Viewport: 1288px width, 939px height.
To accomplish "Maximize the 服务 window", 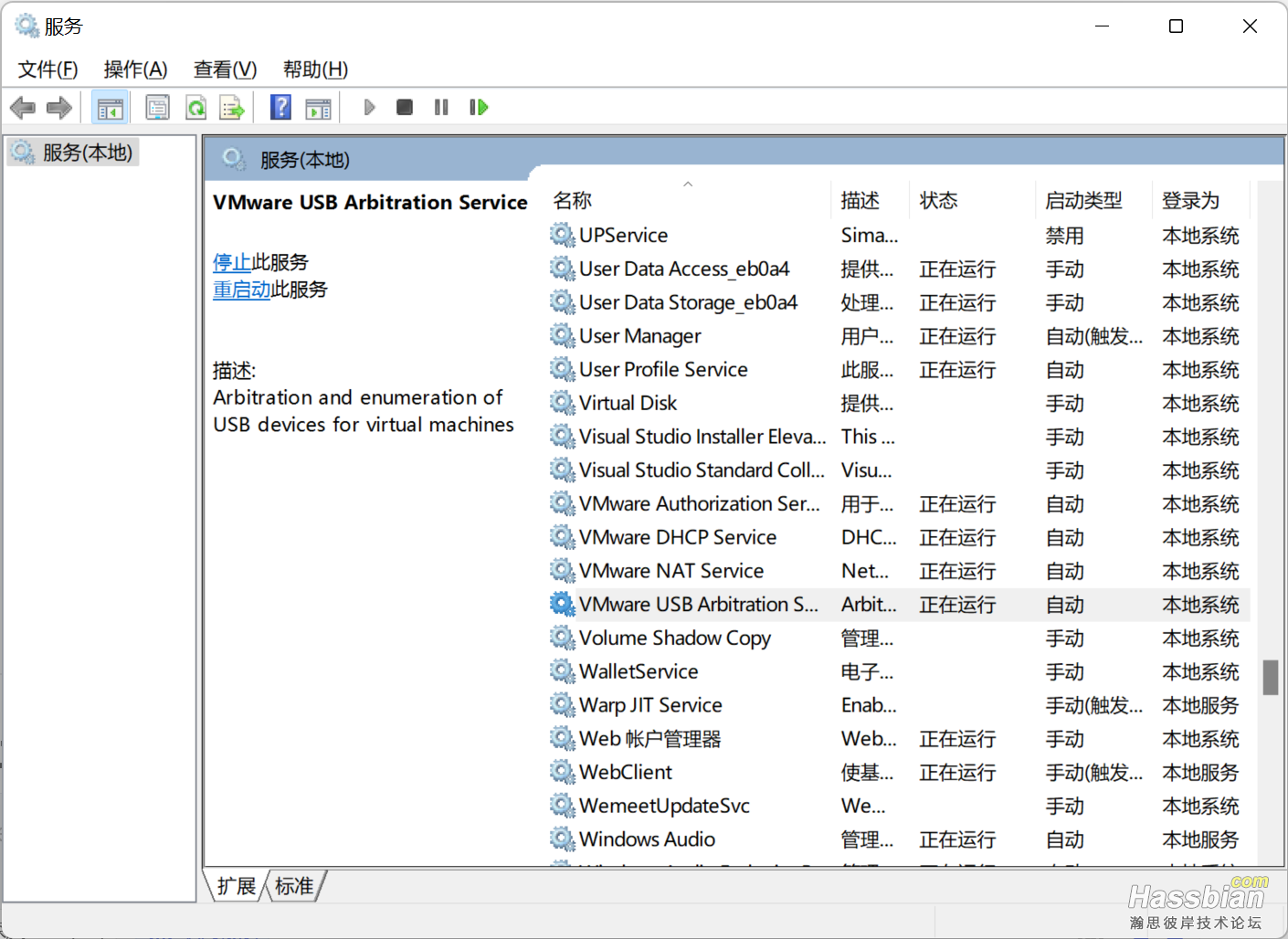I will coord(1177,26).
